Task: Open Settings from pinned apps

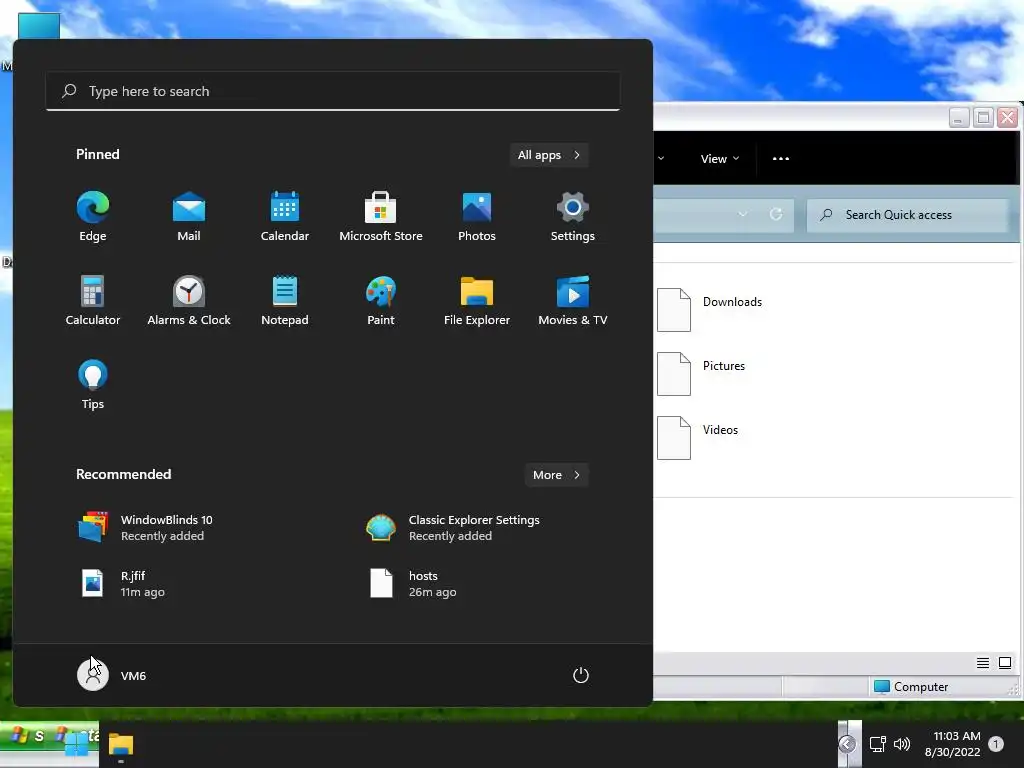Action: click(573, 217)
